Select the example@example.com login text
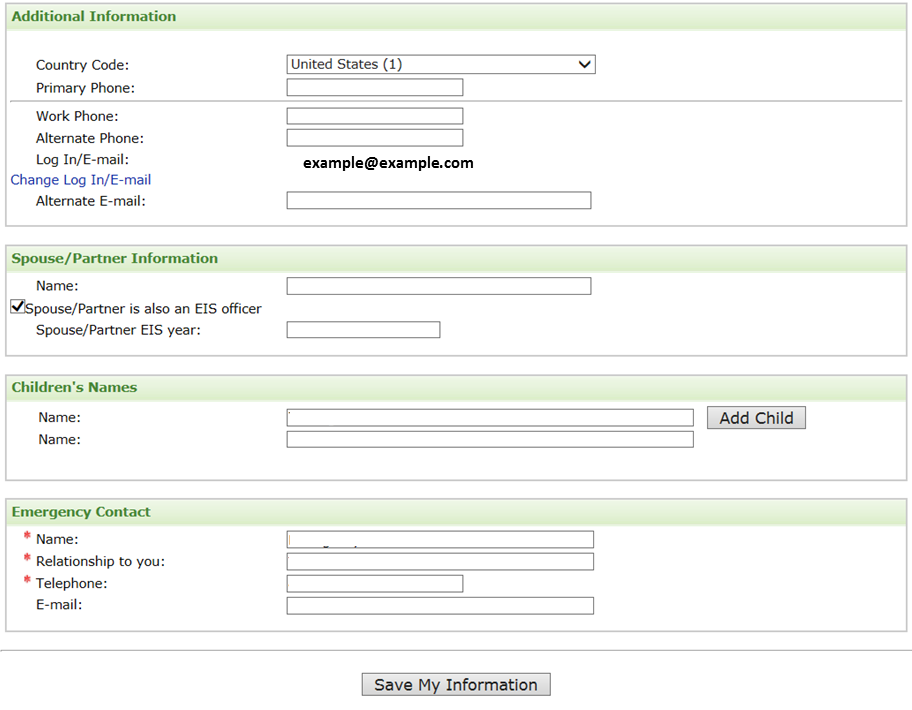 (x=388, y=163)
